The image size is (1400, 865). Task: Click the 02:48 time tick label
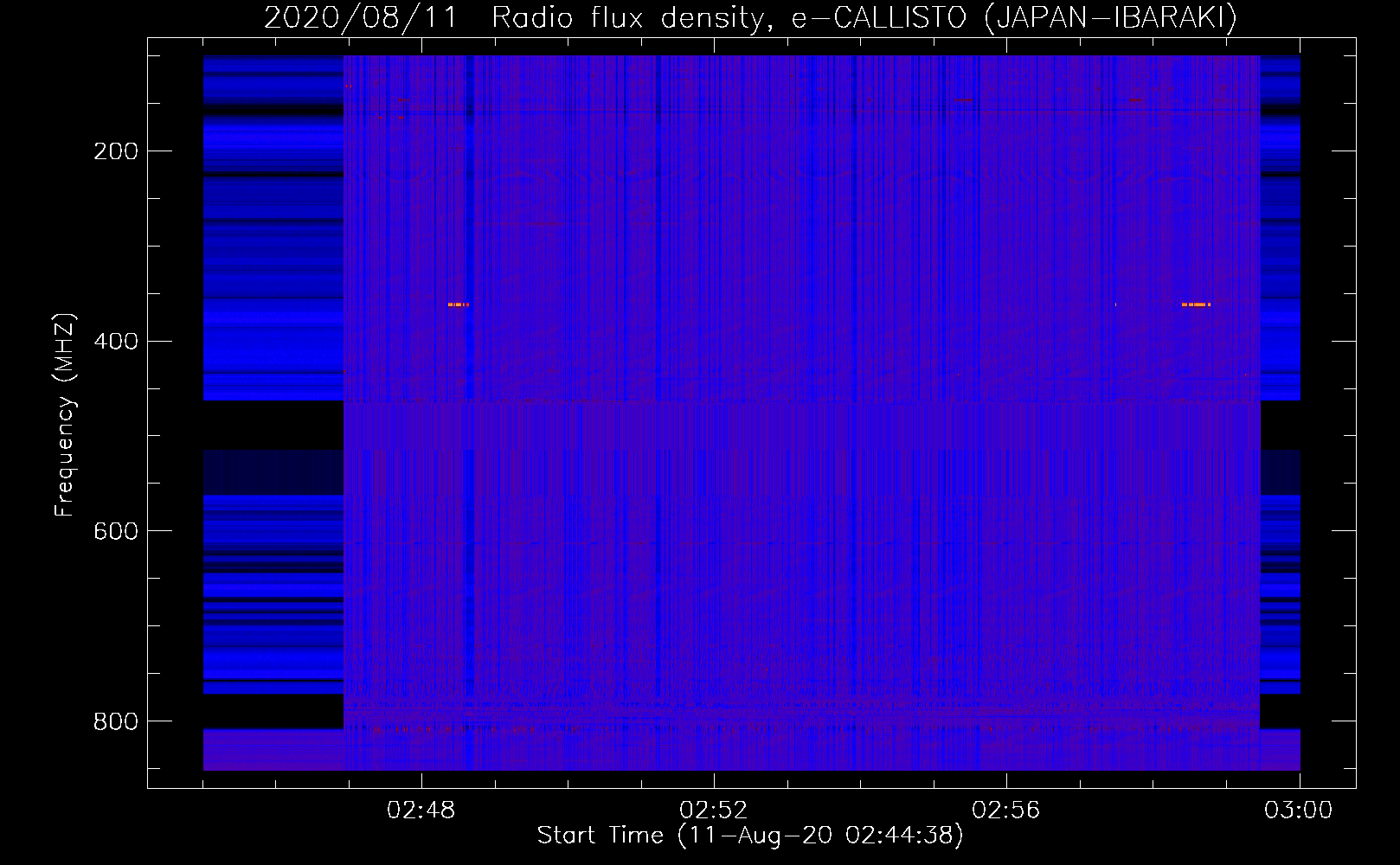coord(421,811)
